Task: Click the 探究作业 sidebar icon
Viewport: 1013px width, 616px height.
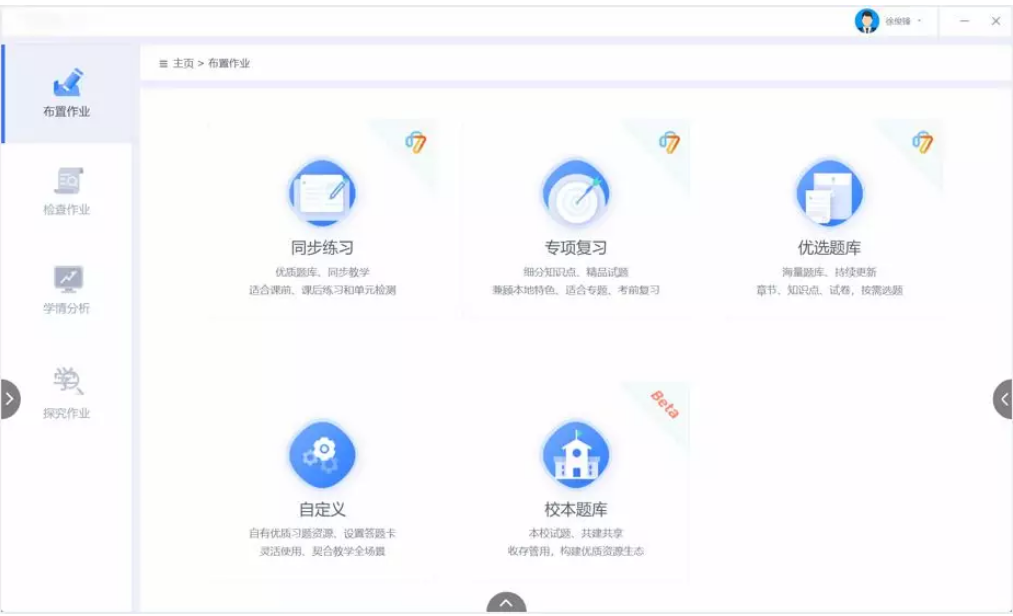Action: point(67,381)
